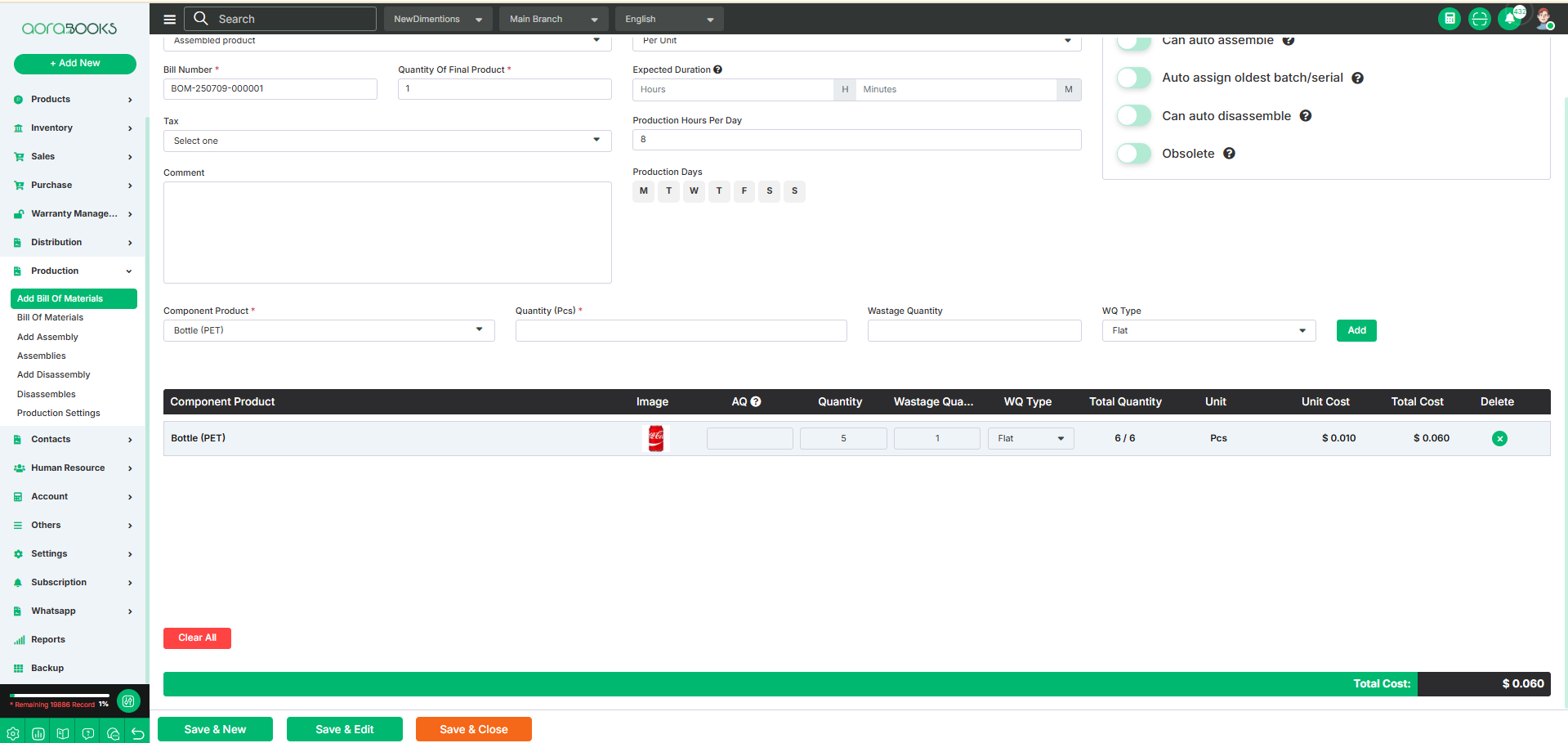Click the remaining records progress bar
Viewport: 1568px width, 743px height.
pyautogui.click(x=60, y=696)
